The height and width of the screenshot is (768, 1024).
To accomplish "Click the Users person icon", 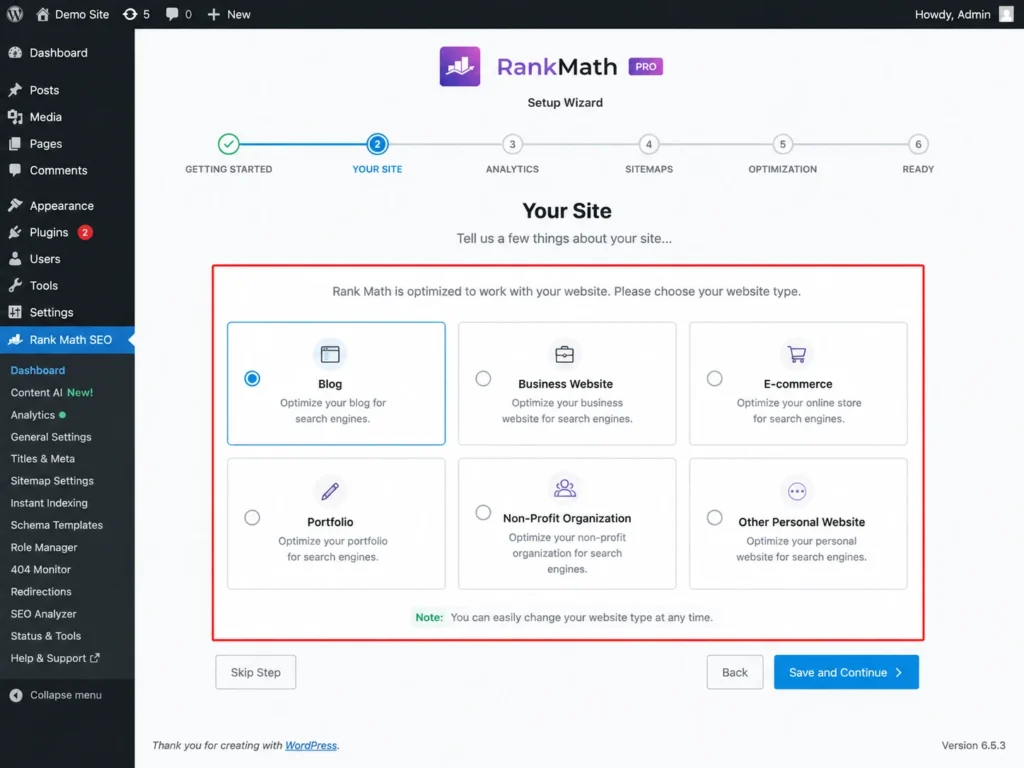I will click(x=15, y=259).
